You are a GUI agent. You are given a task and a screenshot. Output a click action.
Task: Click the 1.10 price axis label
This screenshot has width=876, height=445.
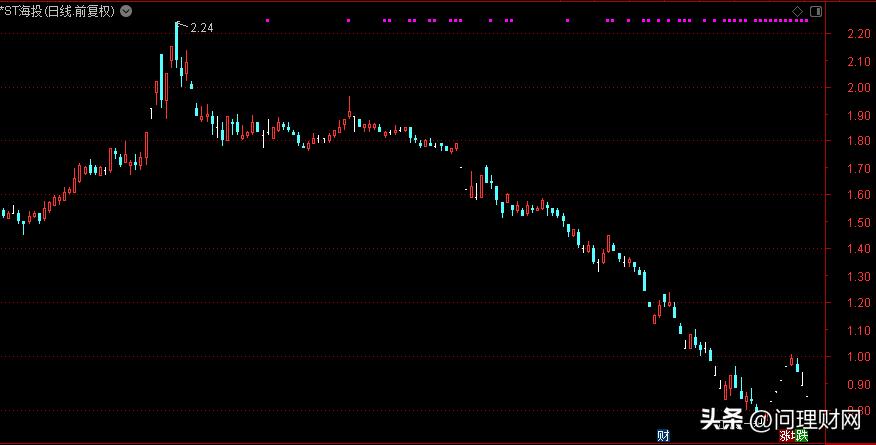point(859,330)
